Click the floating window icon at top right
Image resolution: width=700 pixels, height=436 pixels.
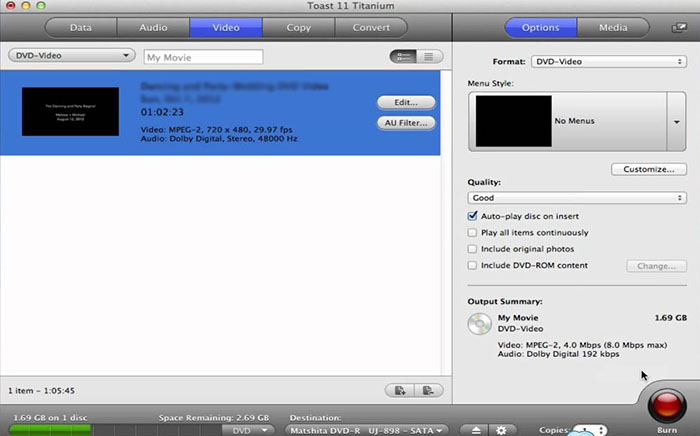(679, 28)
